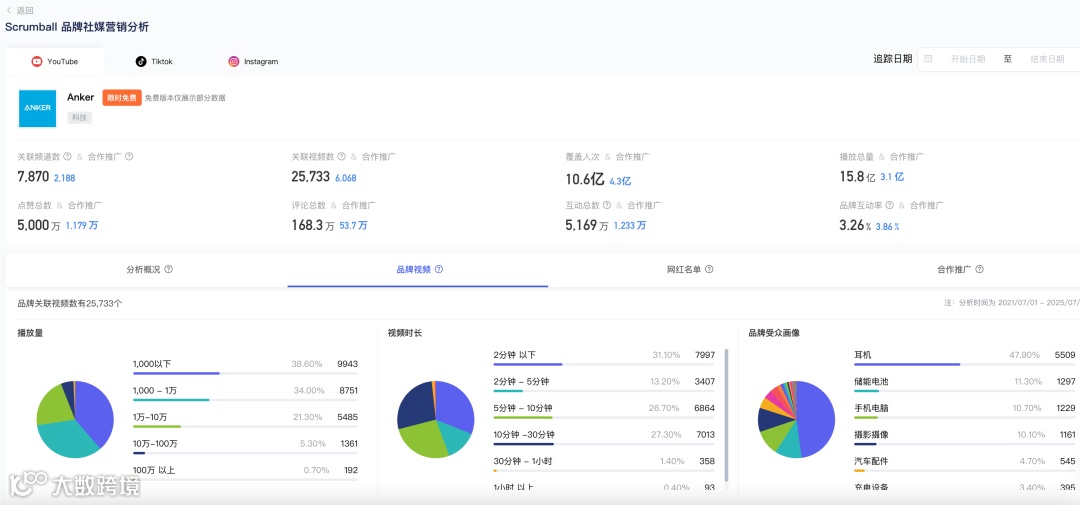Open help icon next to 关联频道数
The image size is (1080, 505).
[x=68, y=156]
